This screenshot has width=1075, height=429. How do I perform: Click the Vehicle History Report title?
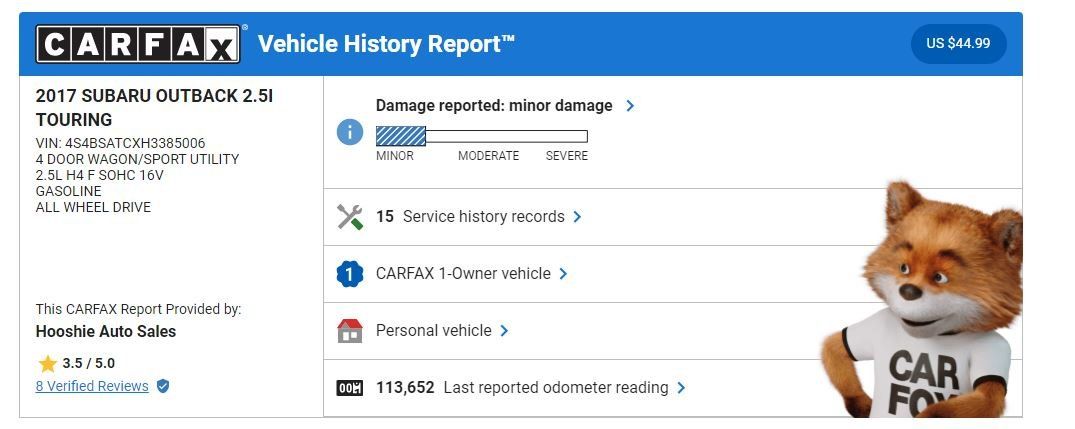tap(386, 44)
